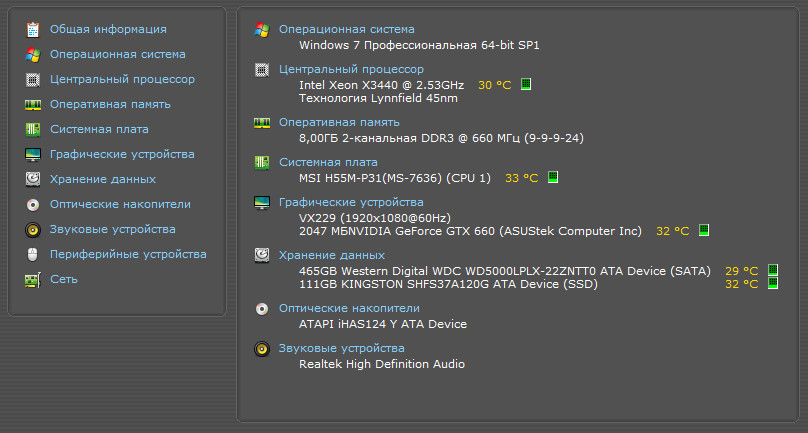The height and width of the screenshot is (433, 808).
Task: Click the clipboard icon for Общая информация
Action: pyautogui.click(x=33, y=29)
